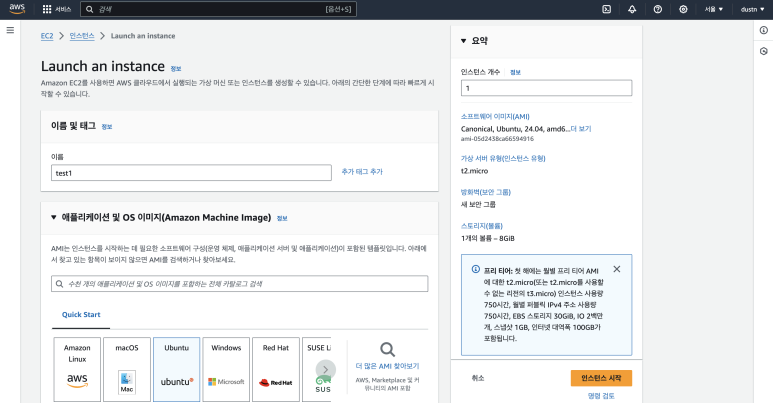773x403 pixels.
Task: Click the firewall security group summary link
Action: [x=486, y=192]
